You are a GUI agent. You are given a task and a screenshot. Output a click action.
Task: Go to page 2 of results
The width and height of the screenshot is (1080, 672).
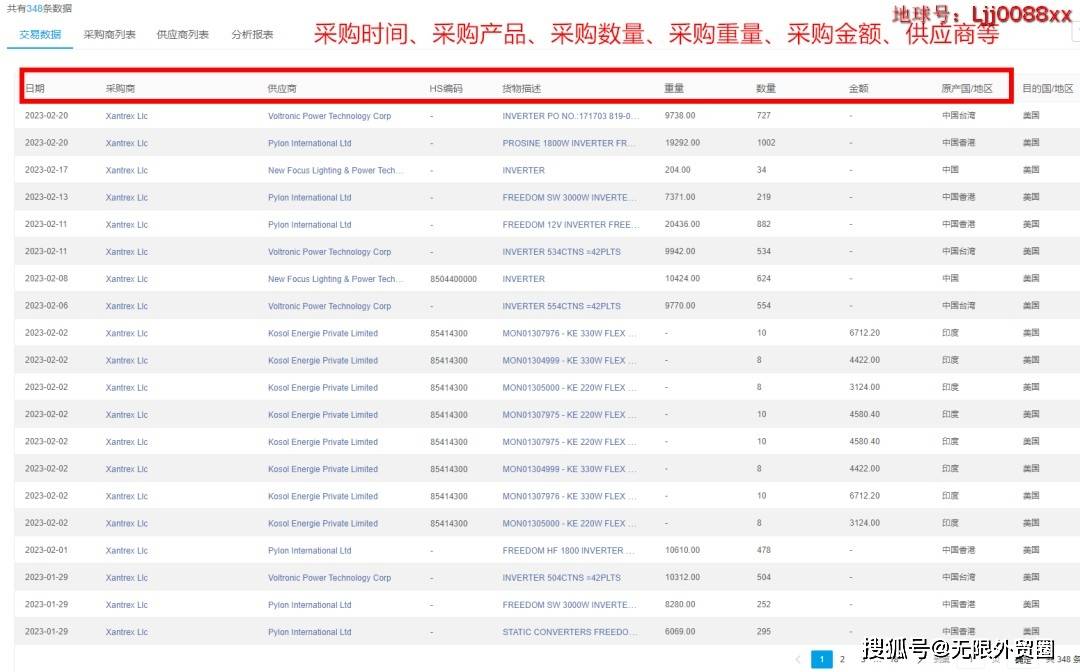click(x=842, y=659)
